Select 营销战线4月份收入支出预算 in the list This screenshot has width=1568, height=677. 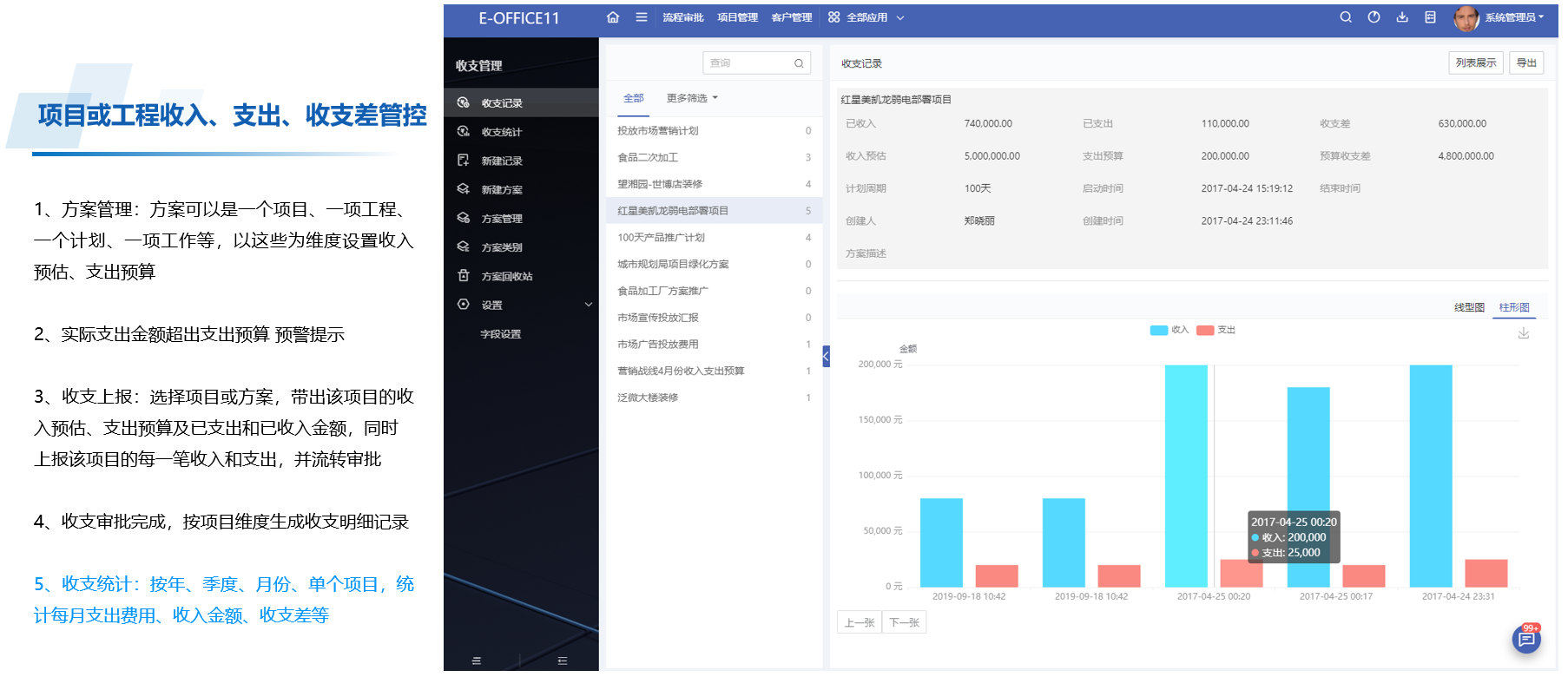(x=714, y=371)
